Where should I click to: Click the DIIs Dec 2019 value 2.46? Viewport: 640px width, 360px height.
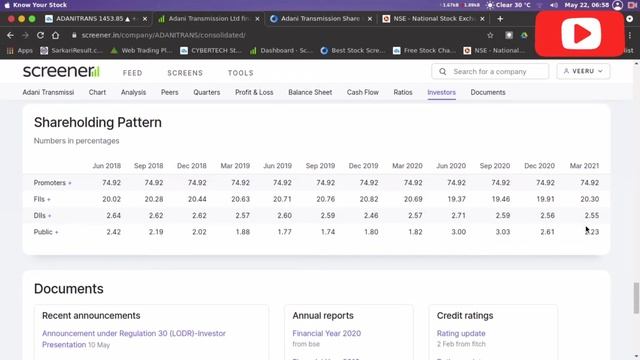371,216
